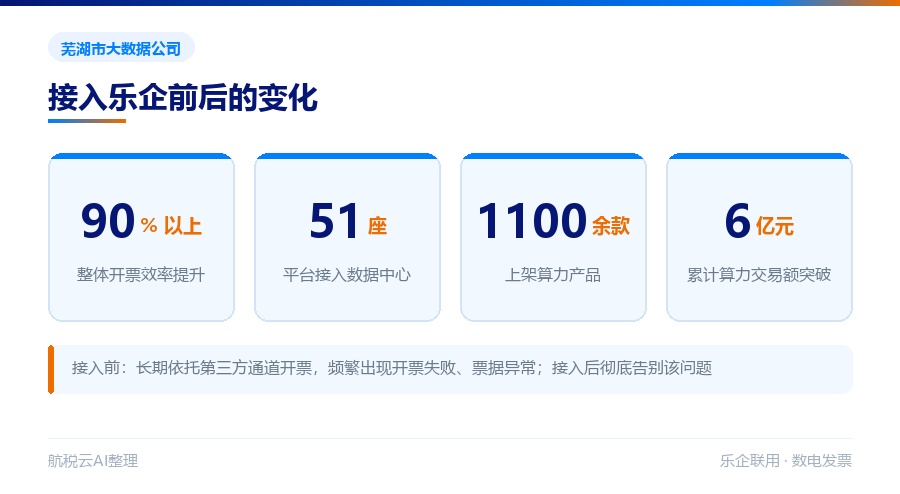This screenshot has width=900, height=494.
Task: Click the 90% 以上 figure
Action: tap(141, 221)
